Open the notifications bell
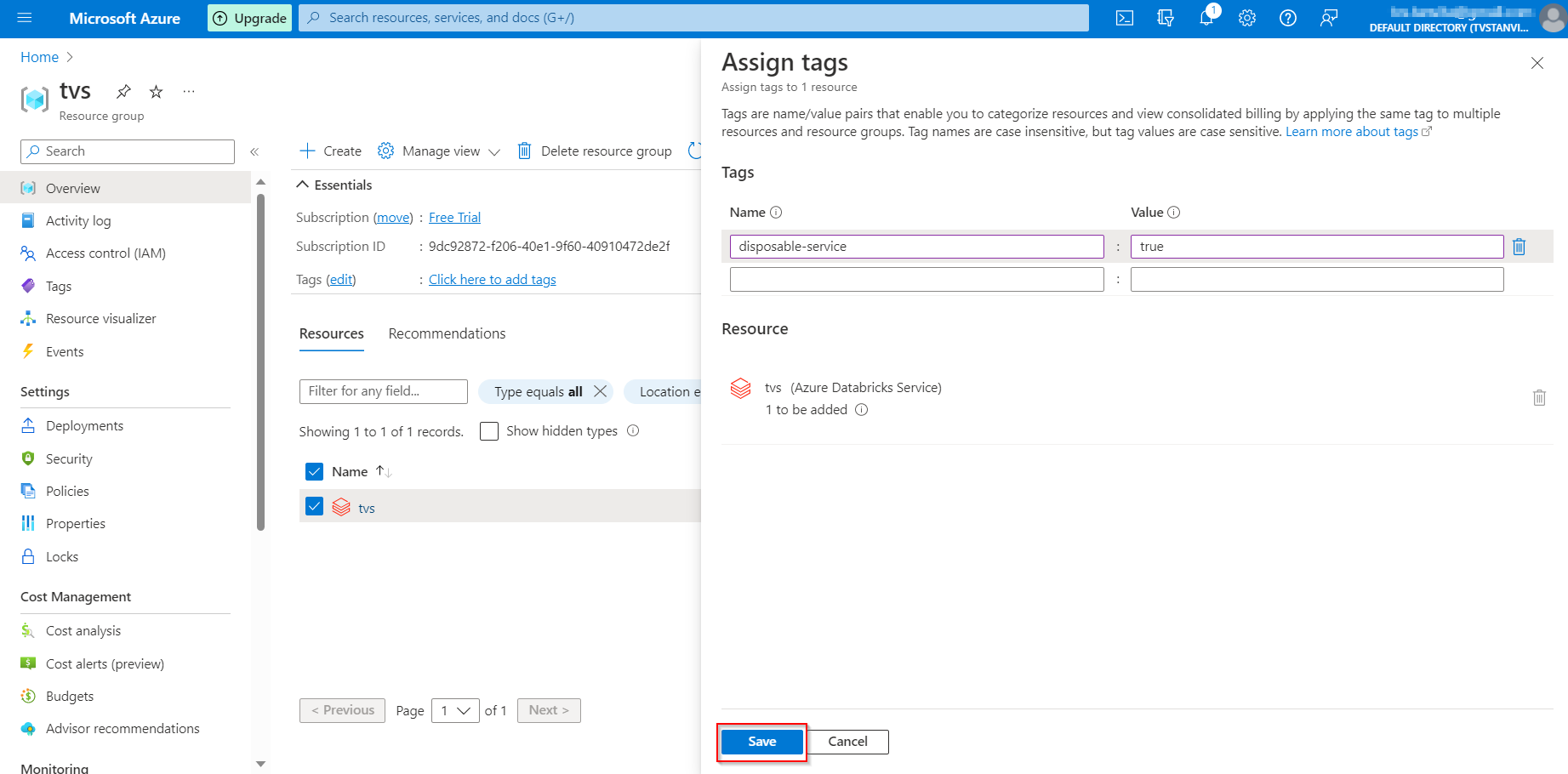 (x=1206, y=18)
